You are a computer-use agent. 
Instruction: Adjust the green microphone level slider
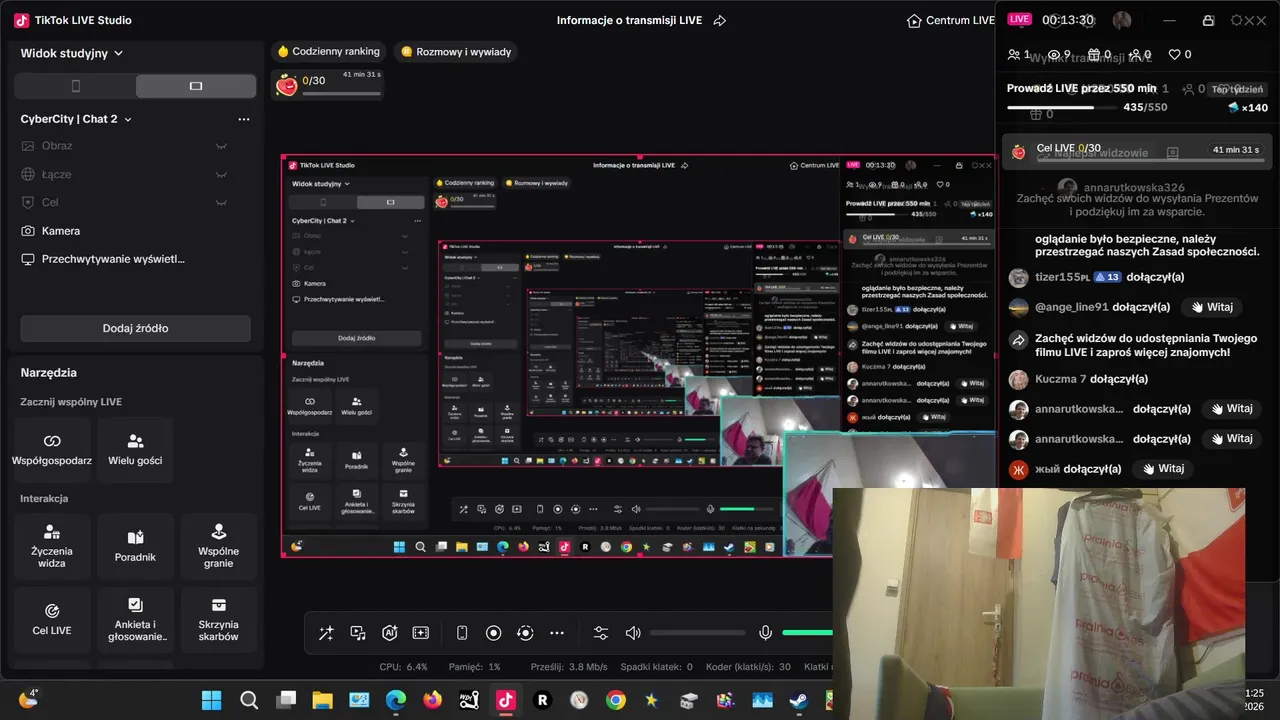pyautogui.click(x=808, y=633)
